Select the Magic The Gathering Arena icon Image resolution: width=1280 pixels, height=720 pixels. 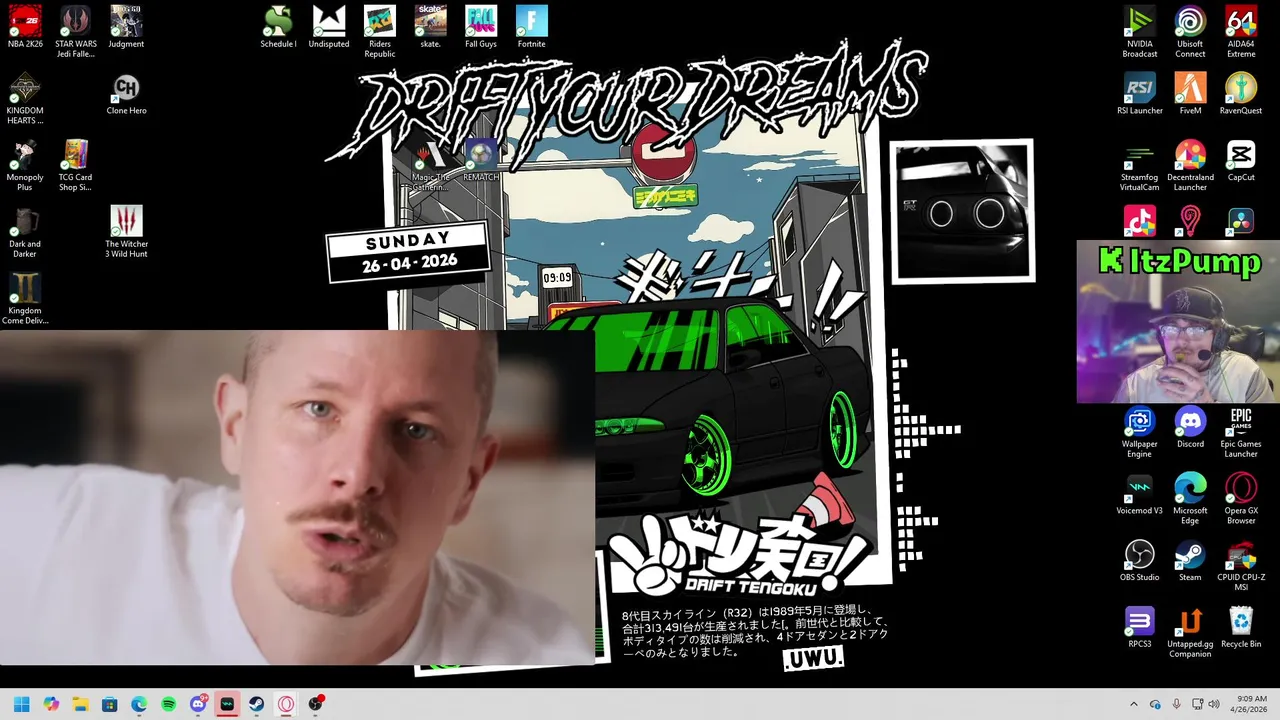point(430,166)
